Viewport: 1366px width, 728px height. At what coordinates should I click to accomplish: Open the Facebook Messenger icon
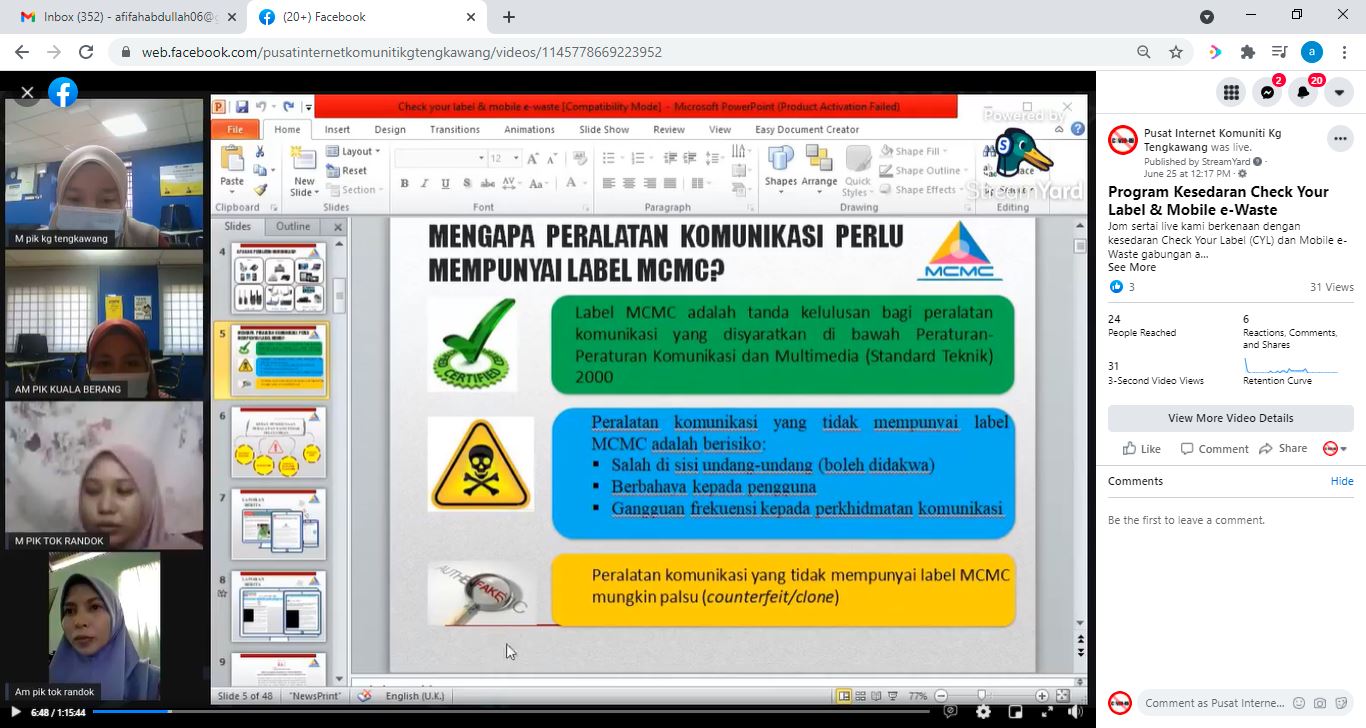pos(1267,92)
